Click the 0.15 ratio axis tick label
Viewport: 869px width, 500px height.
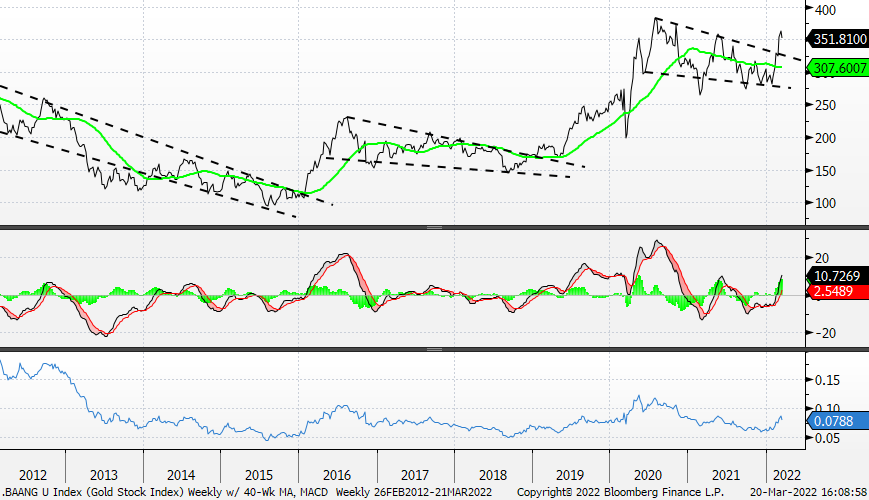[x=827, y=380]
